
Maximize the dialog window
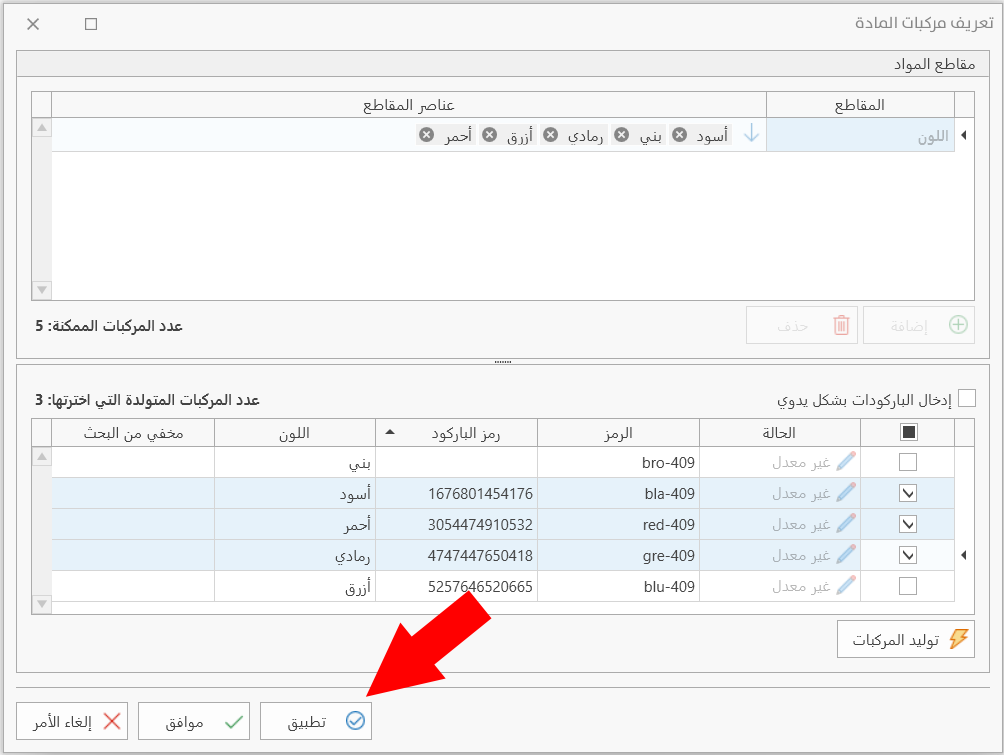(x=91, y=24)
